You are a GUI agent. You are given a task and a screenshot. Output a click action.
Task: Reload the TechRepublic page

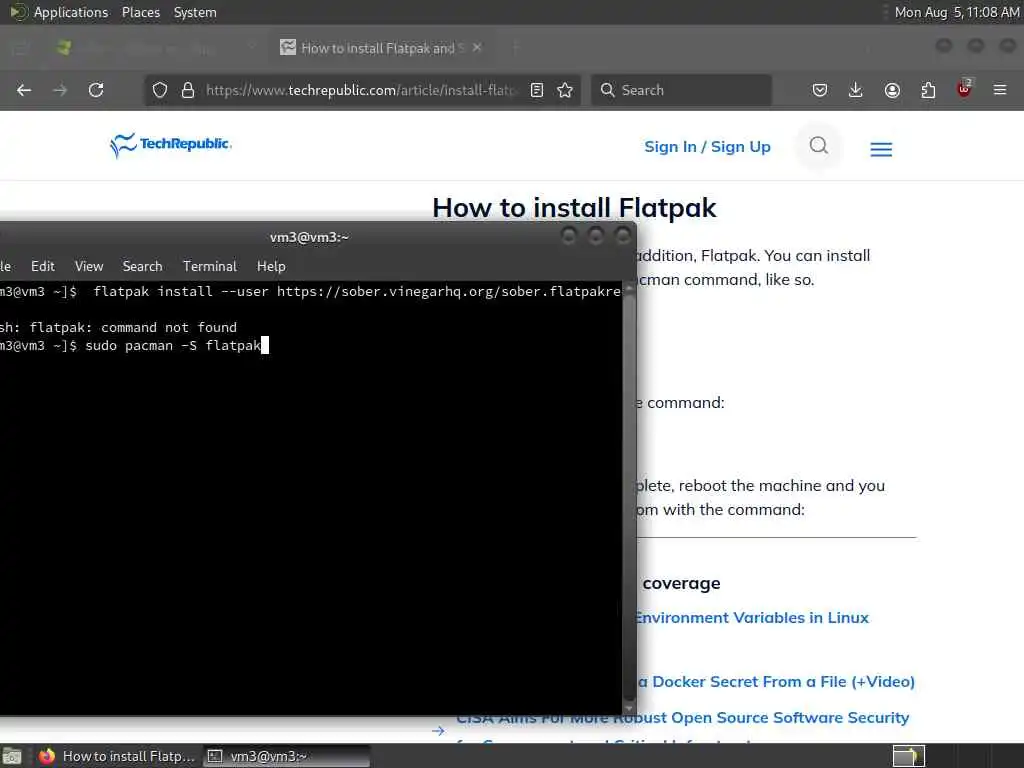[x=96, y=90]
